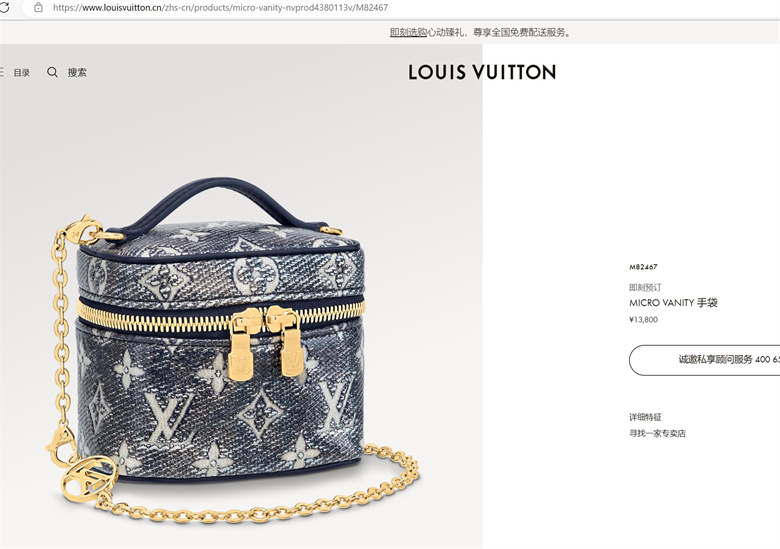Follow the 即刻选购 underlined link
Viewport: 780px width, 549px height.
408,32
